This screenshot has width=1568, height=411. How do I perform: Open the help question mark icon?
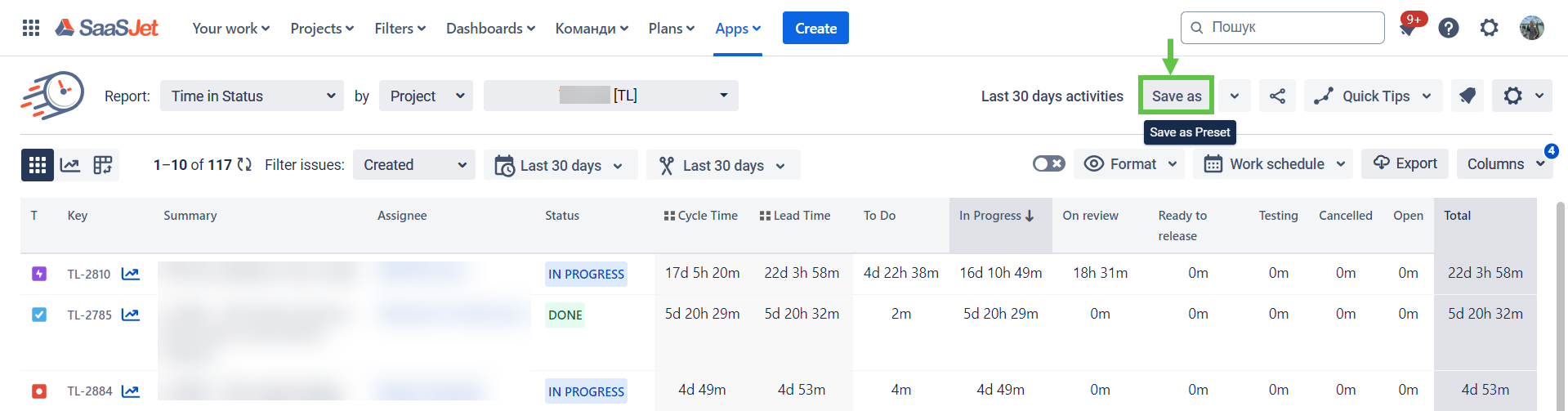click(x=1449, y=29)
